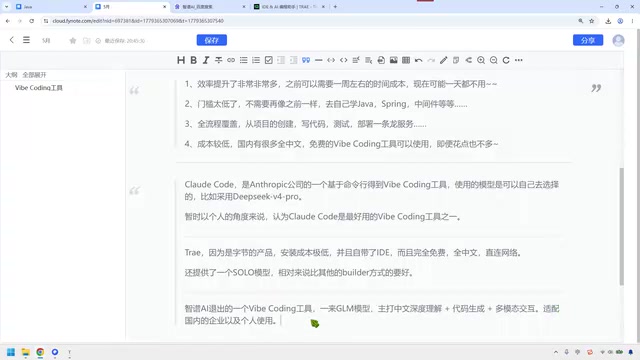Open Chrome from the taskbar
Screen dimensions: 640x360
pos(40,352)
